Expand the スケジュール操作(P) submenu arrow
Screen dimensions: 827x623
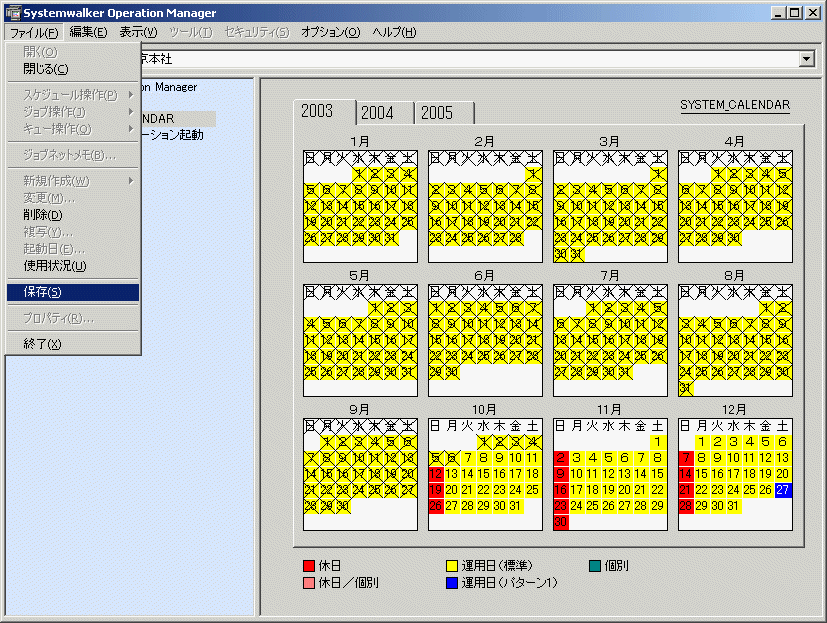pyautogui.click(x=131, y=95)
